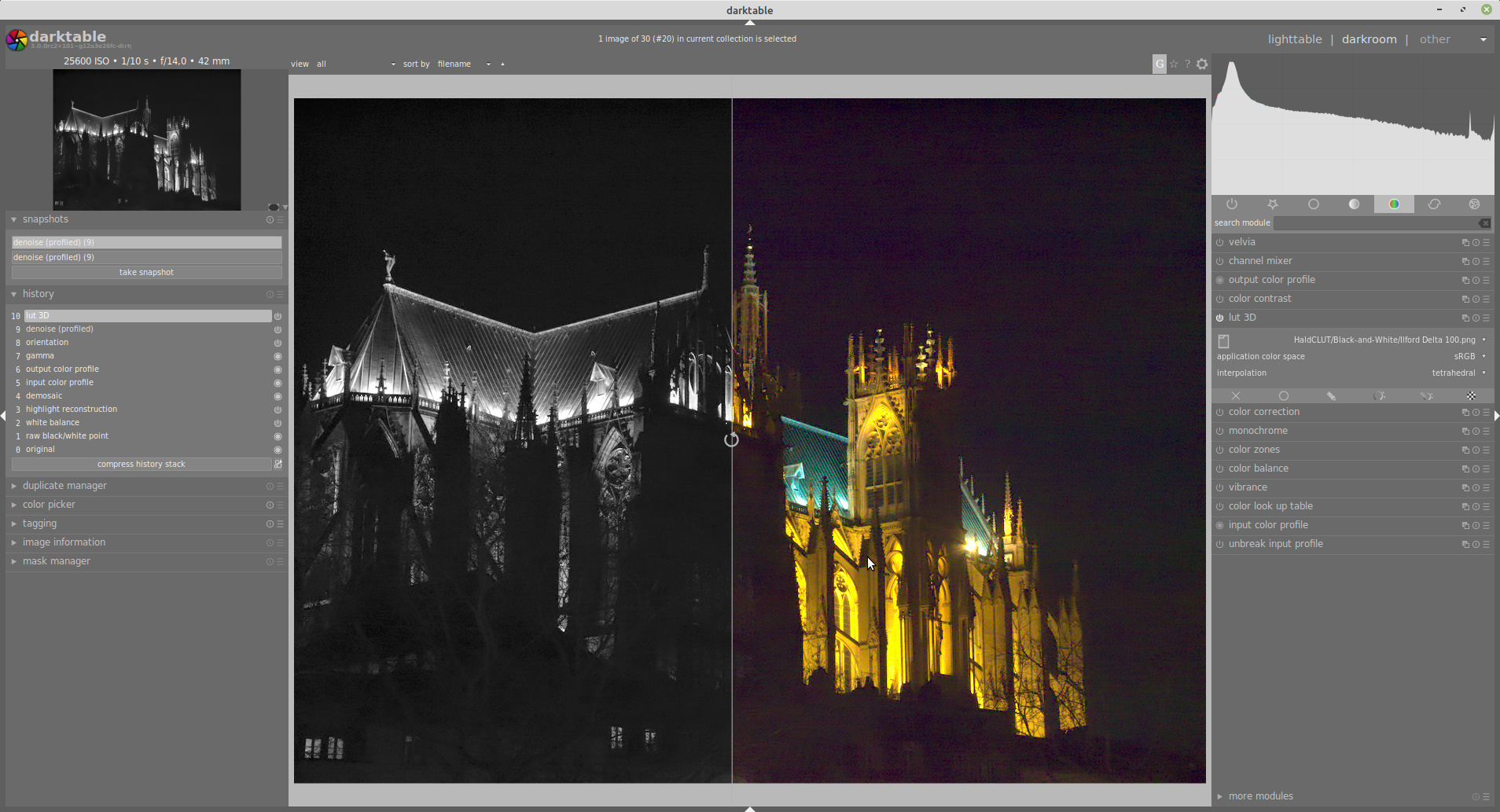This screenshot has height=812, width=1500.
Task: Open global preferences gear icon
Action: pos(1202,64)
